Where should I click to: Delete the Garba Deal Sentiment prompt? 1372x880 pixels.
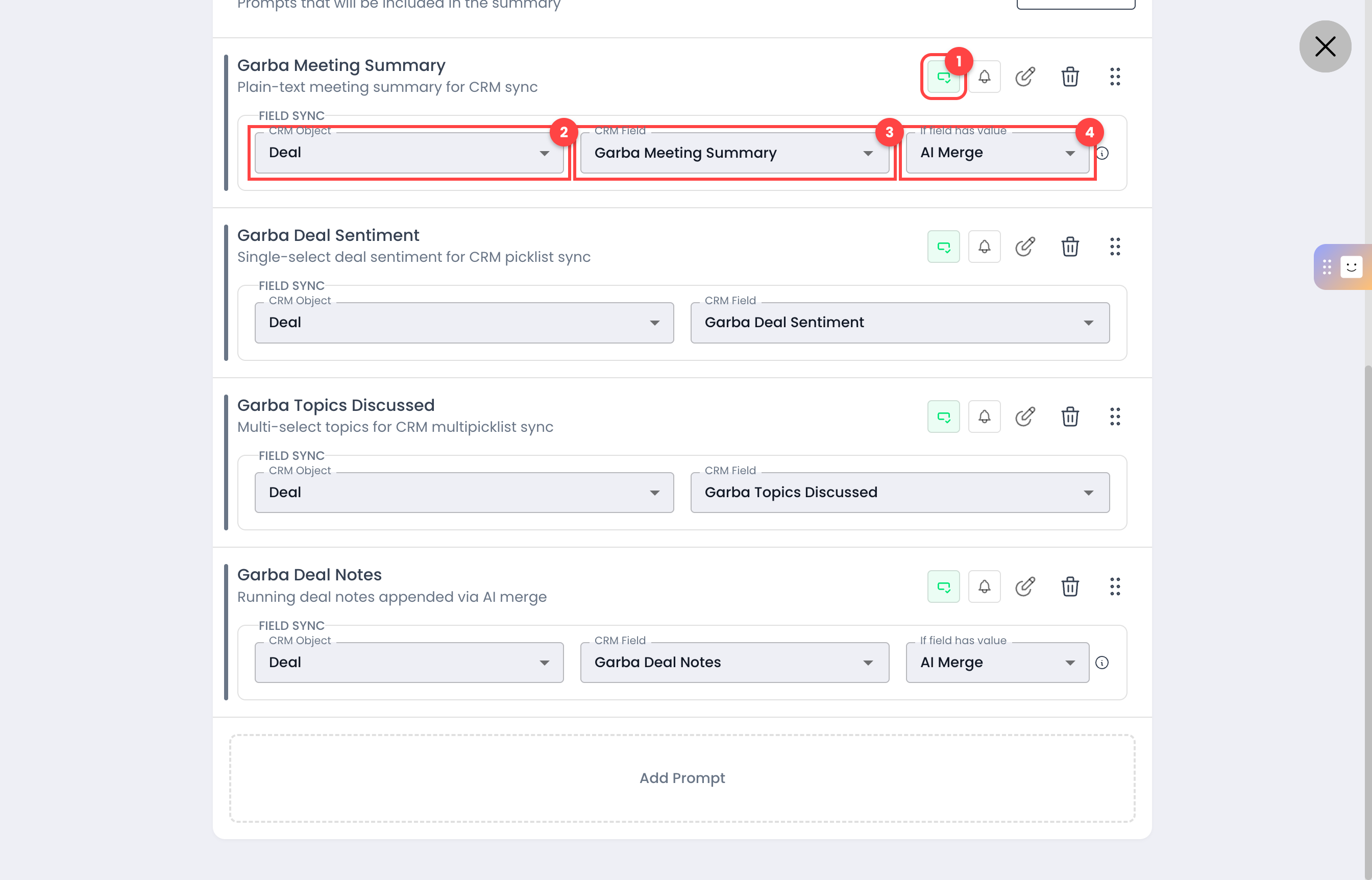1070,247
